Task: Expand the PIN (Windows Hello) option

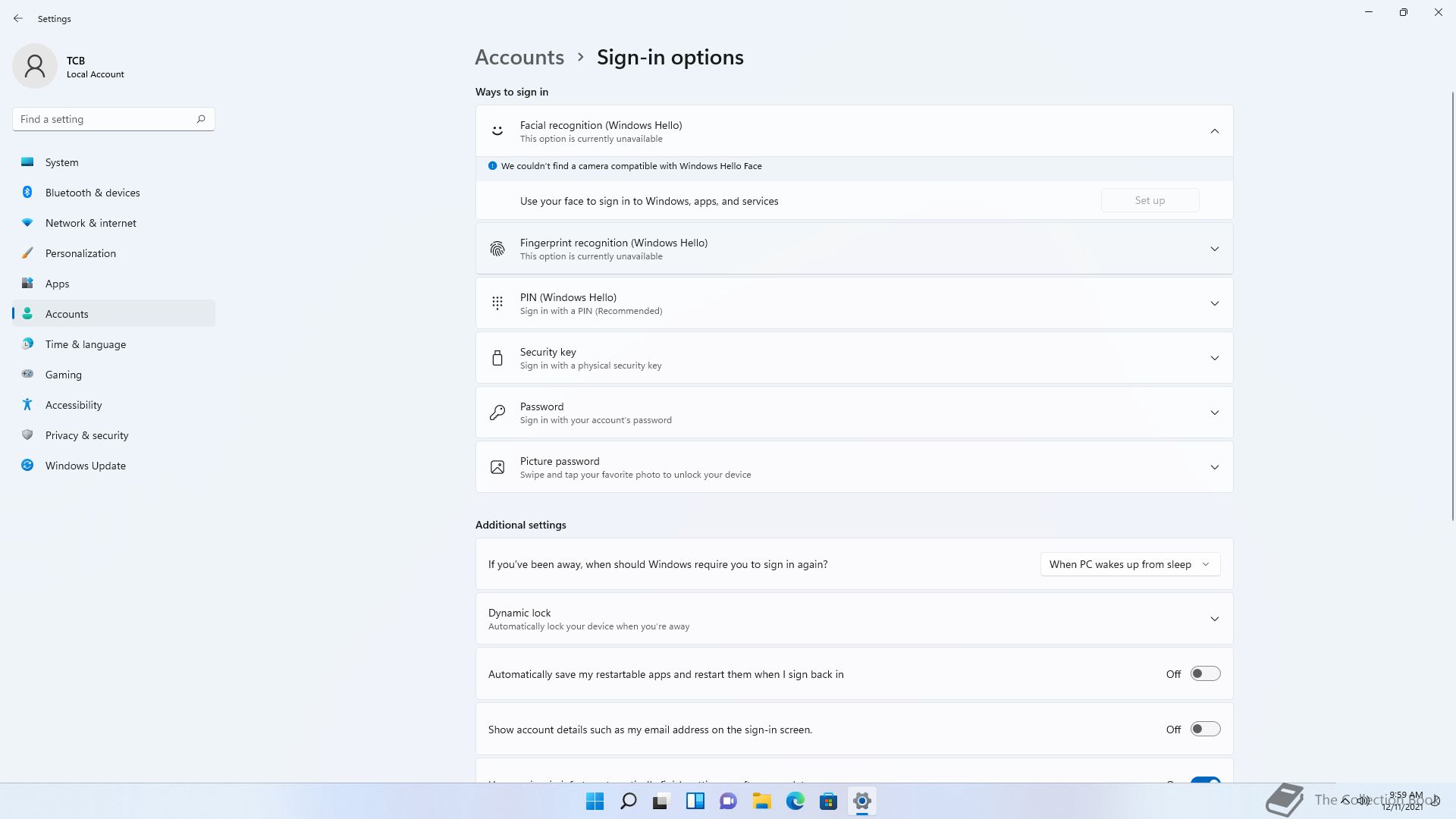Action: (x=1214, y=303)
